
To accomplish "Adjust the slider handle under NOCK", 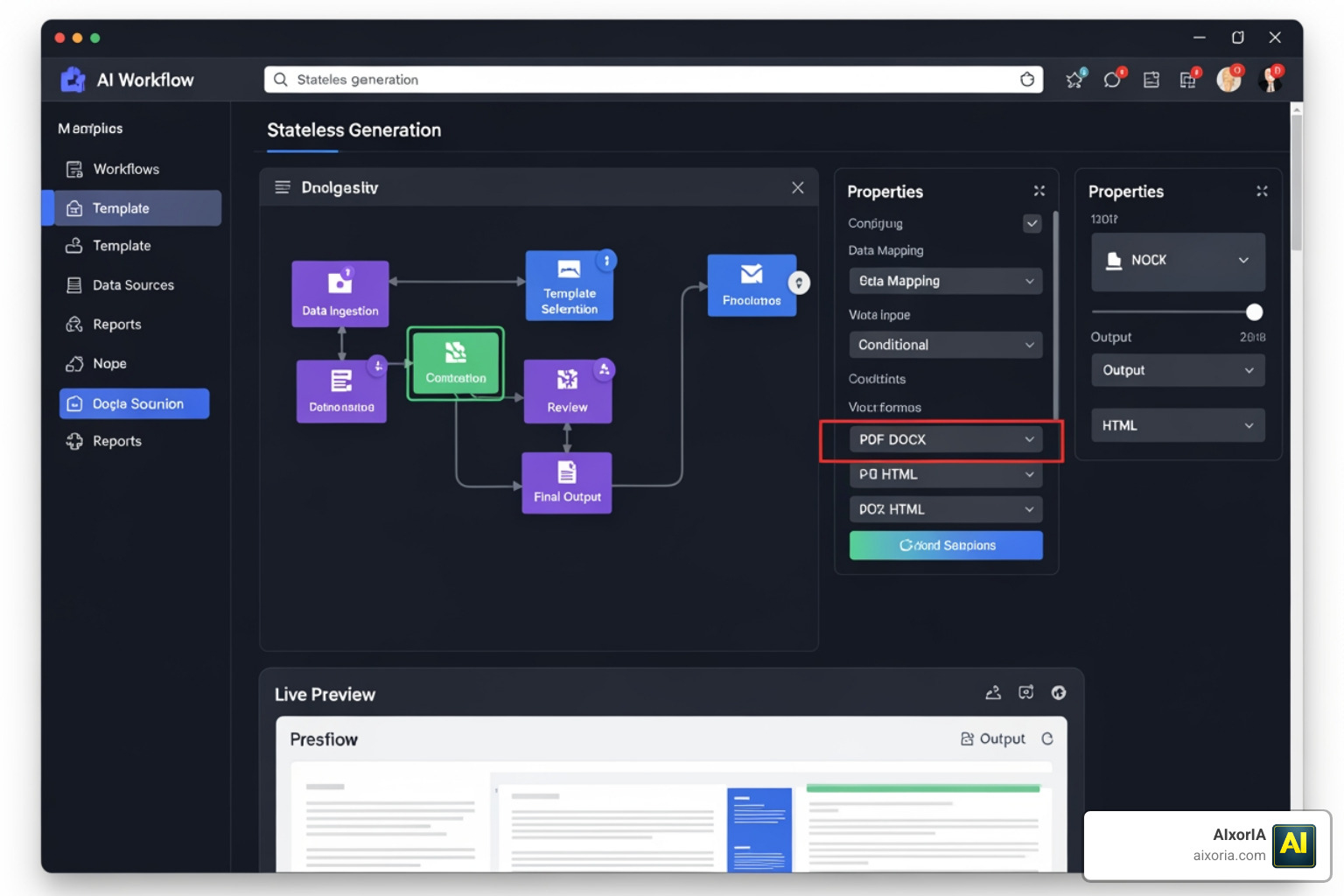I will (x=1254, y=311).
